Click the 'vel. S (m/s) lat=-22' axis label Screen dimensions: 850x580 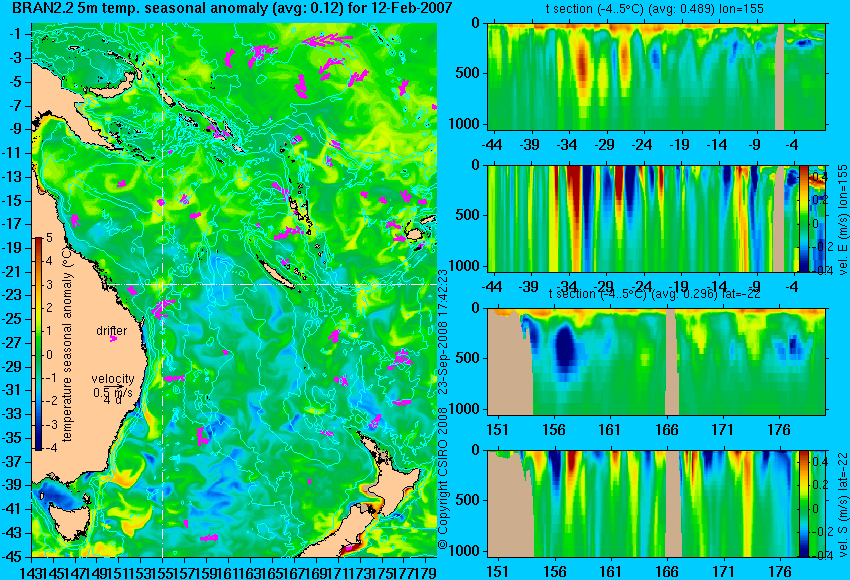click(x=842, y=503)
